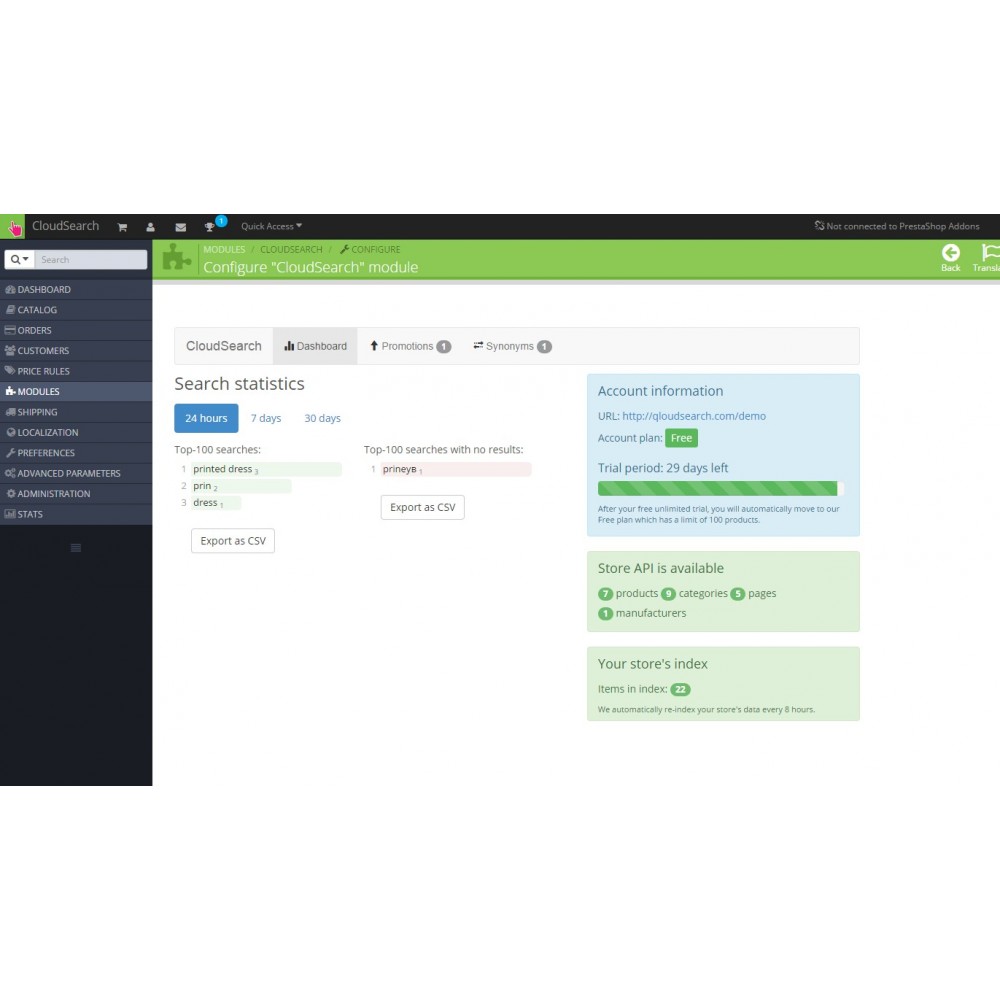Click the 'dress' search entry
The width and height of the screenshot is (1000, 1000).
(216, 503)
